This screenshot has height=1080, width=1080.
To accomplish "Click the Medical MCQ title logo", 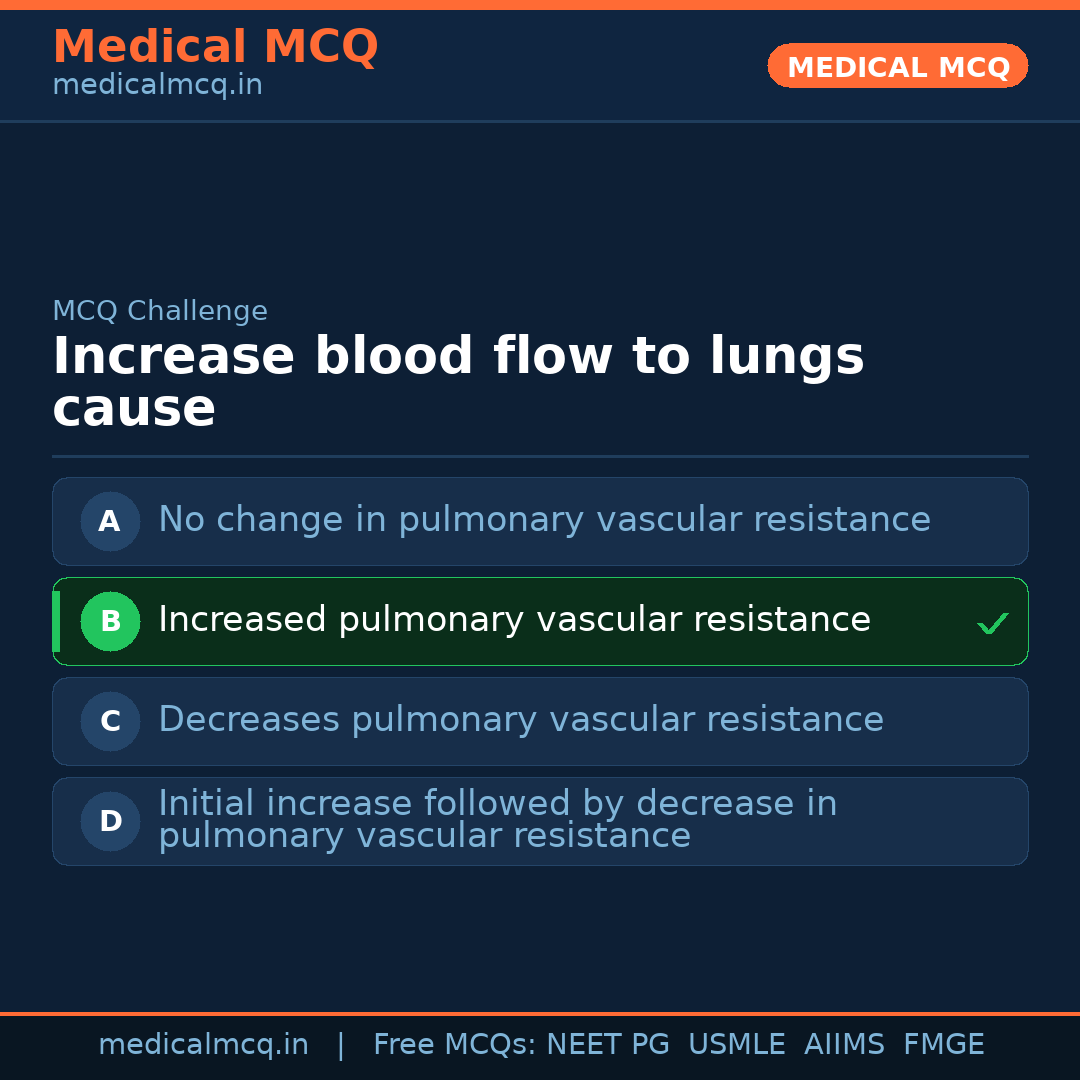I will [215, 47].
